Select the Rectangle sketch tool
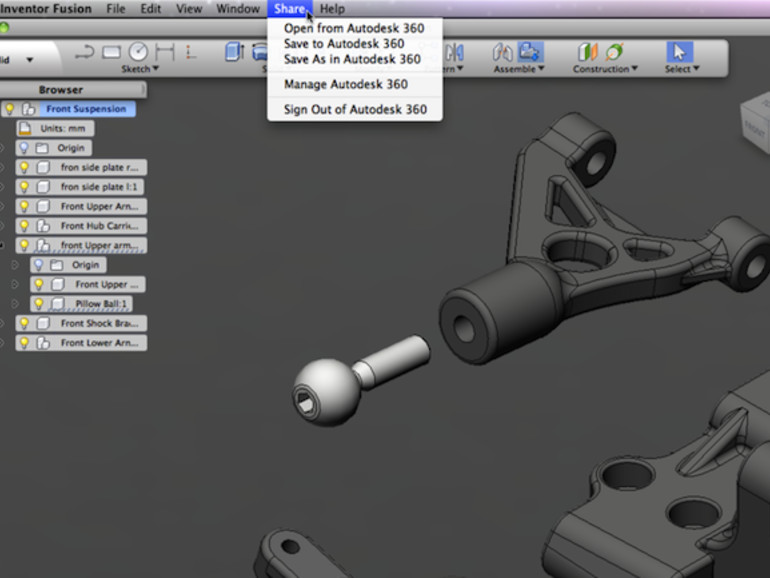This screenshot has height=578, width=770. pyautogui.click(x=111, y=52)
